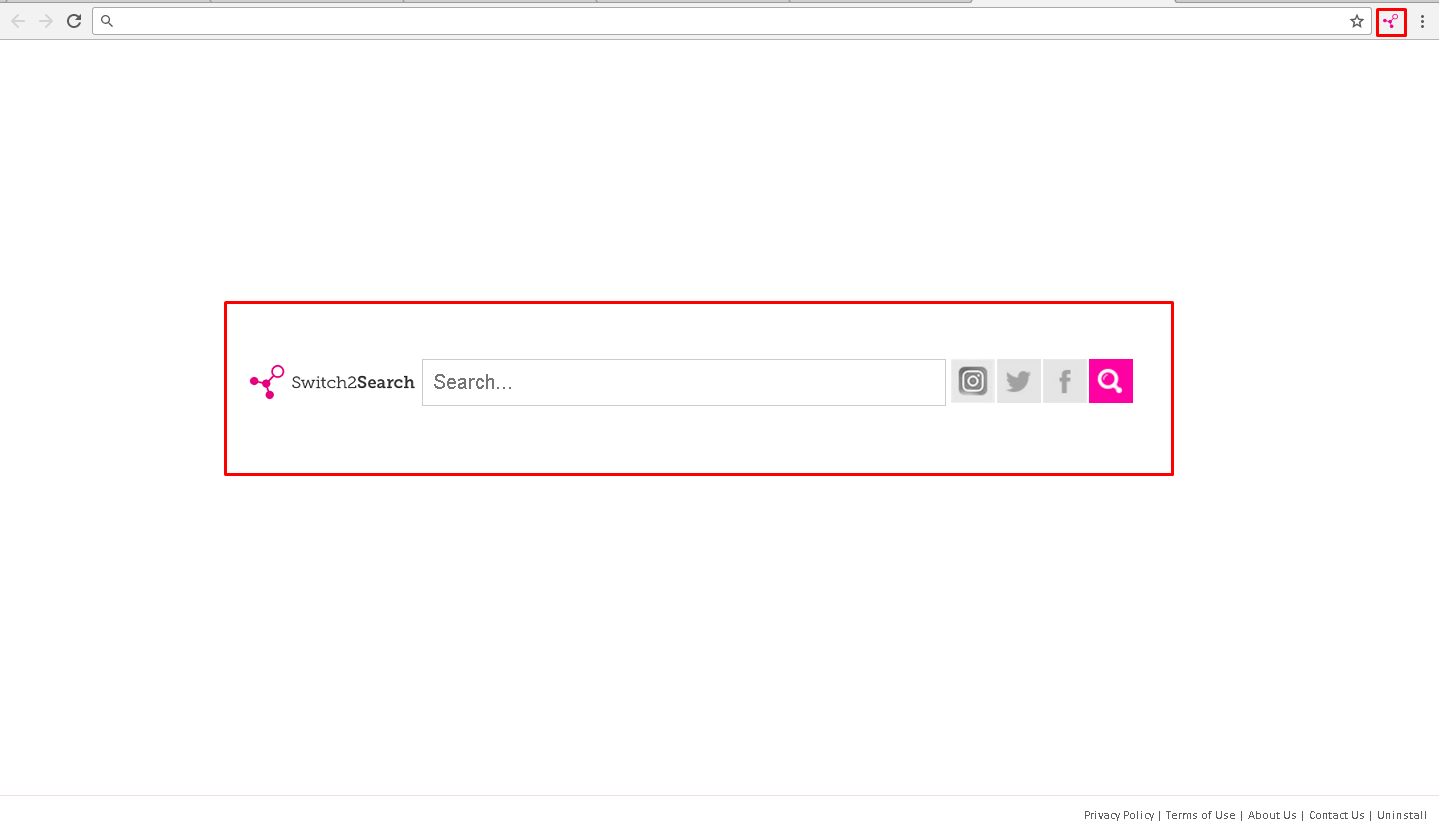Click the address bar search magnifier icon

[x=107, y=21]
